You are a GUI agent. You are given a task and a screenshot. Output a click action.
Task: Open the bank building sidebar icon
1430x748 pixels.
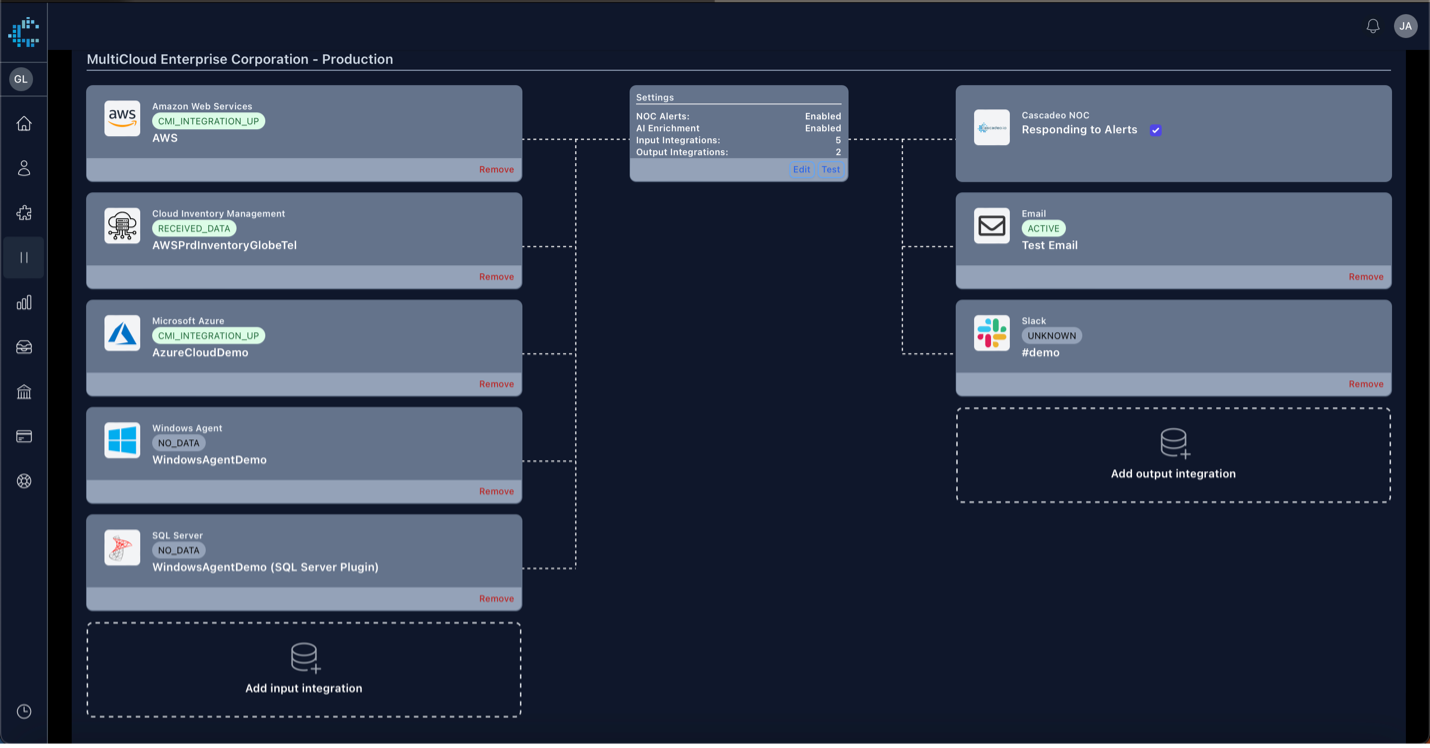(24, 391)
